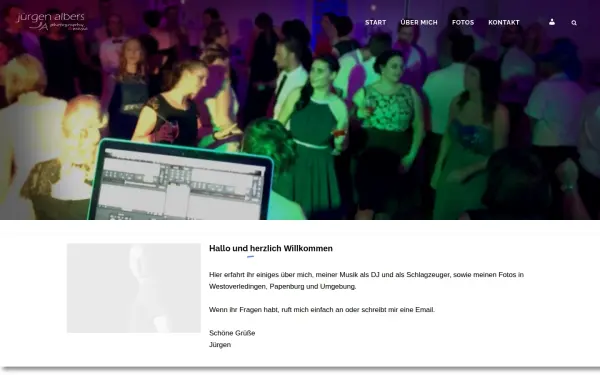This screenshot has height=375, width=600.
Task: Click text starting 'Hier erfahrt ihr einiges'
Action: pos(366,275)
